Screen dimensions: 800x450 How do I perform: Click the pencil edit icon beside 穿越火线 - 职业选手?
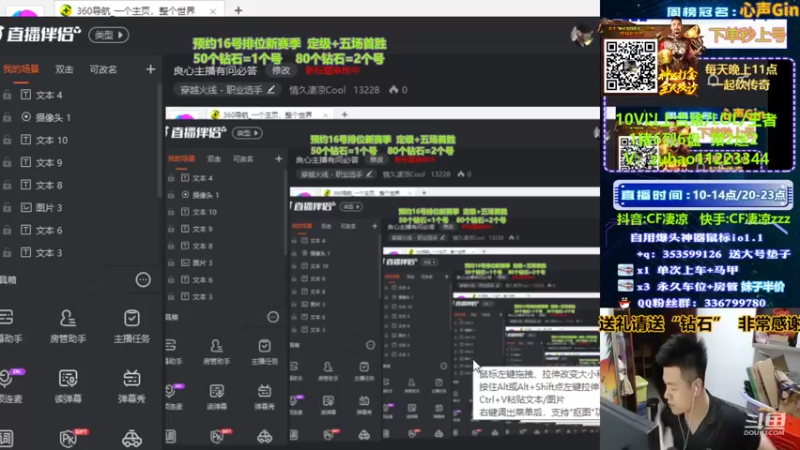coord(271,90)
